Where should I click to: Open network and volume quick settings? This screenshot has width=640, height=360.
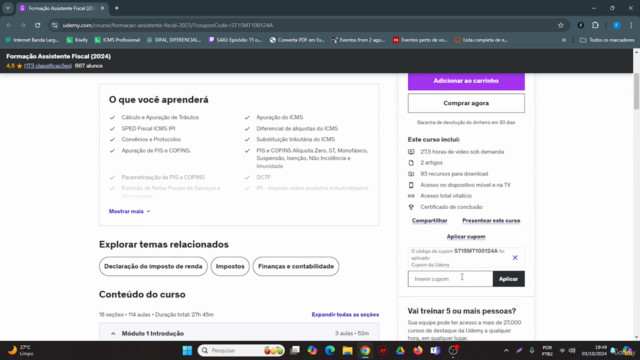pyautogui.click(x=567, y=350)
